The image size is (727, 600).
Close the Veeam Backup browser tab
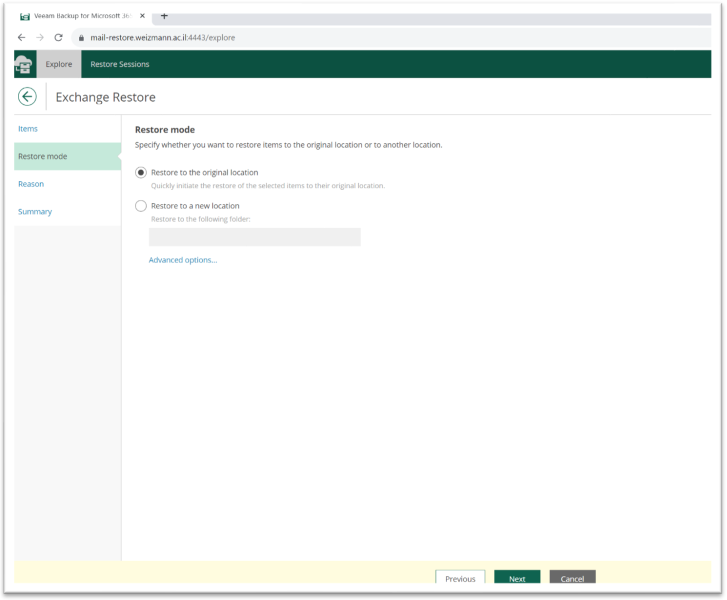(142, 16)
